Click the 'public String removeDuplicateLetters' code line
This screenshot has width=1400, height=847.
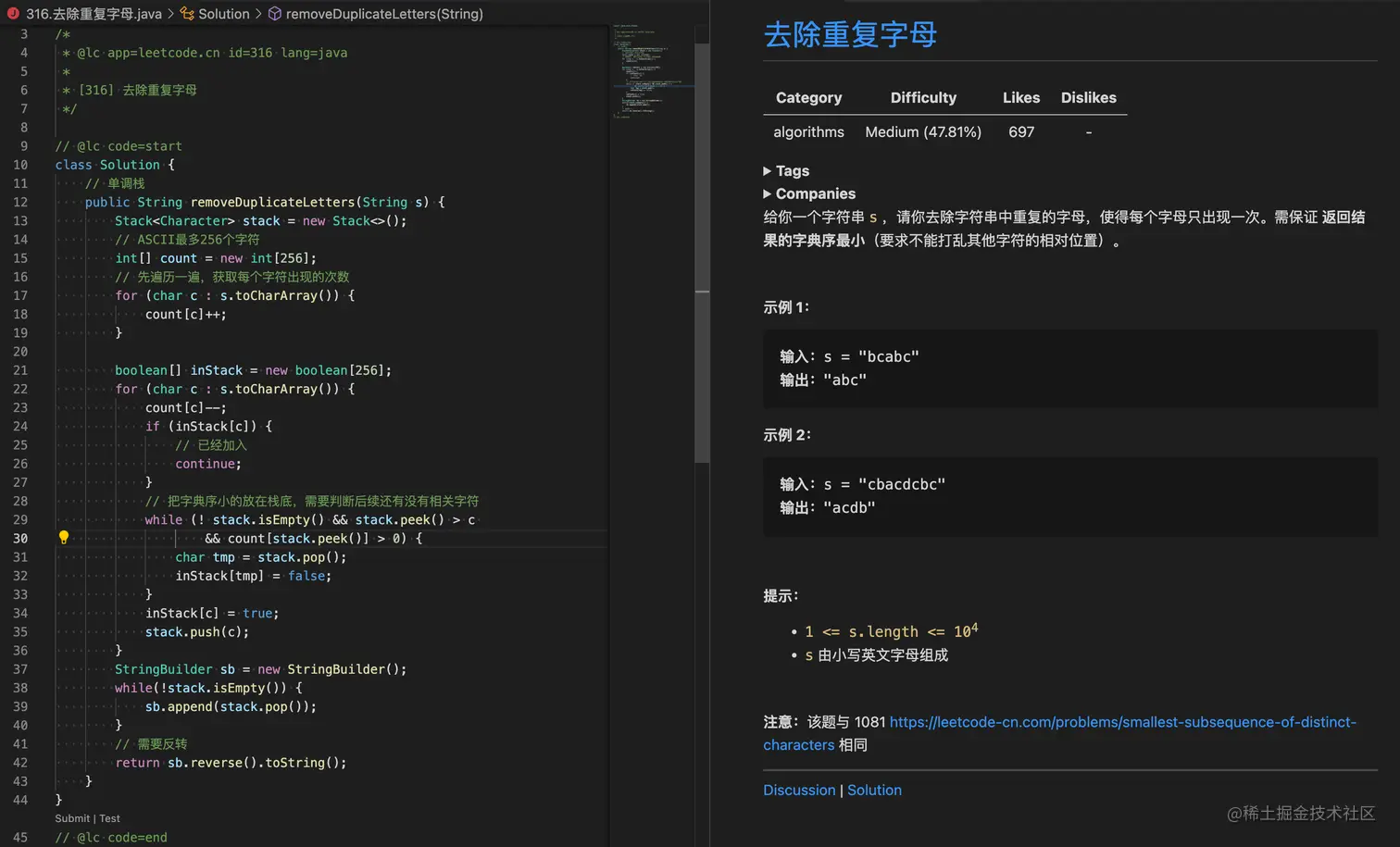[265, 202]
